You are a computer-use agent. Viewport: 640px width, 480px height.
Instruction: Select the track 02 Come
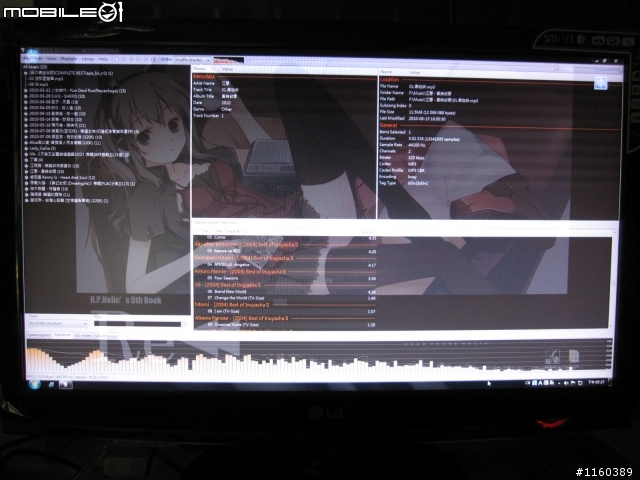click(x=285, y=238)
